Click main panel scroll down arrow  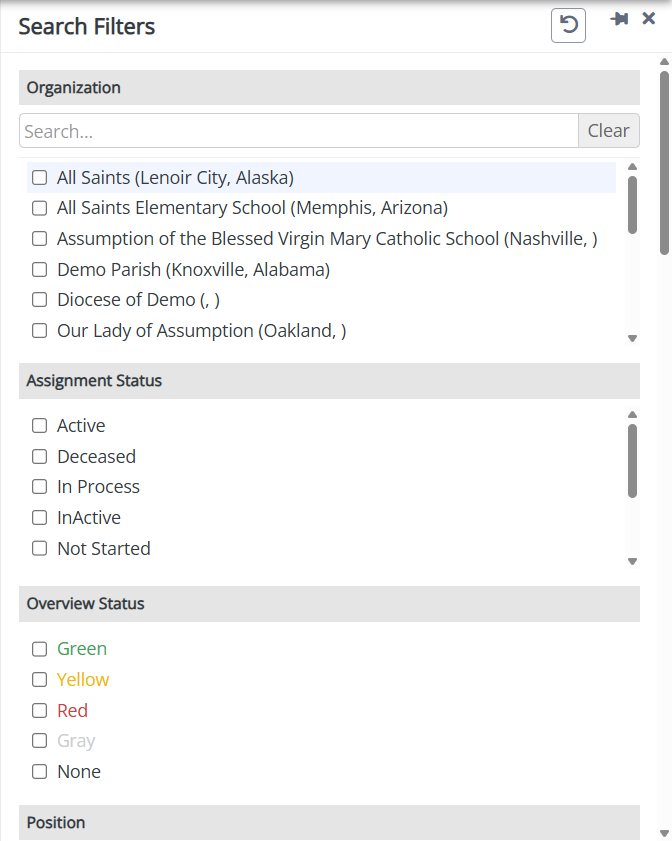664,832
